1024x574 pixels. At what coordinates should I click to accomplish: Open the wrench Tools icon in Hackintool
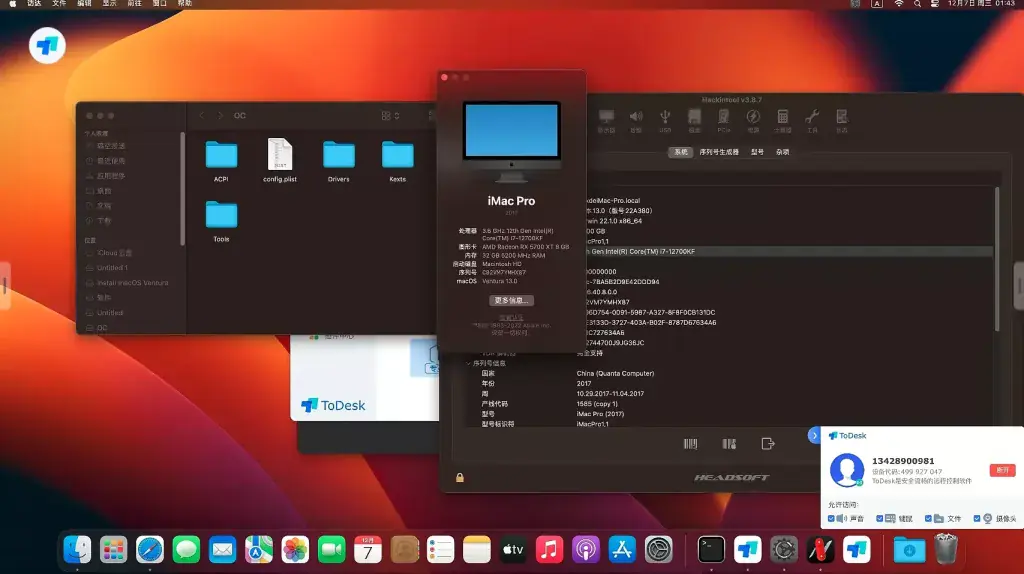[812, 120]
